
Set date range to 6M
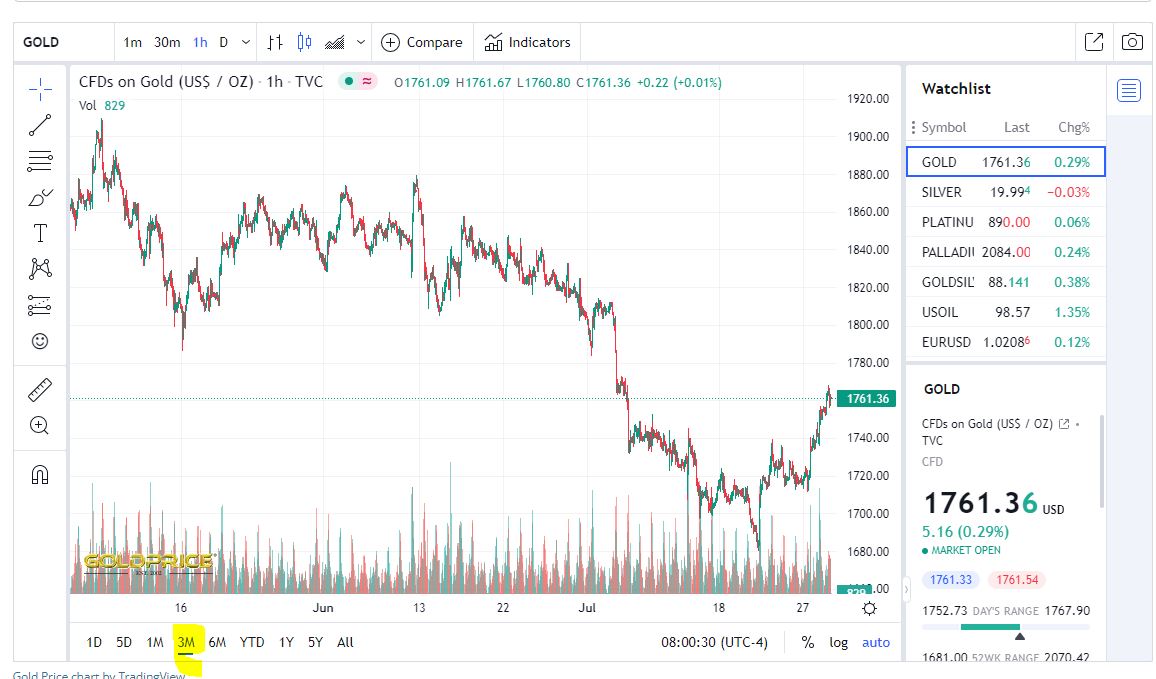click(x=217, y=642)
